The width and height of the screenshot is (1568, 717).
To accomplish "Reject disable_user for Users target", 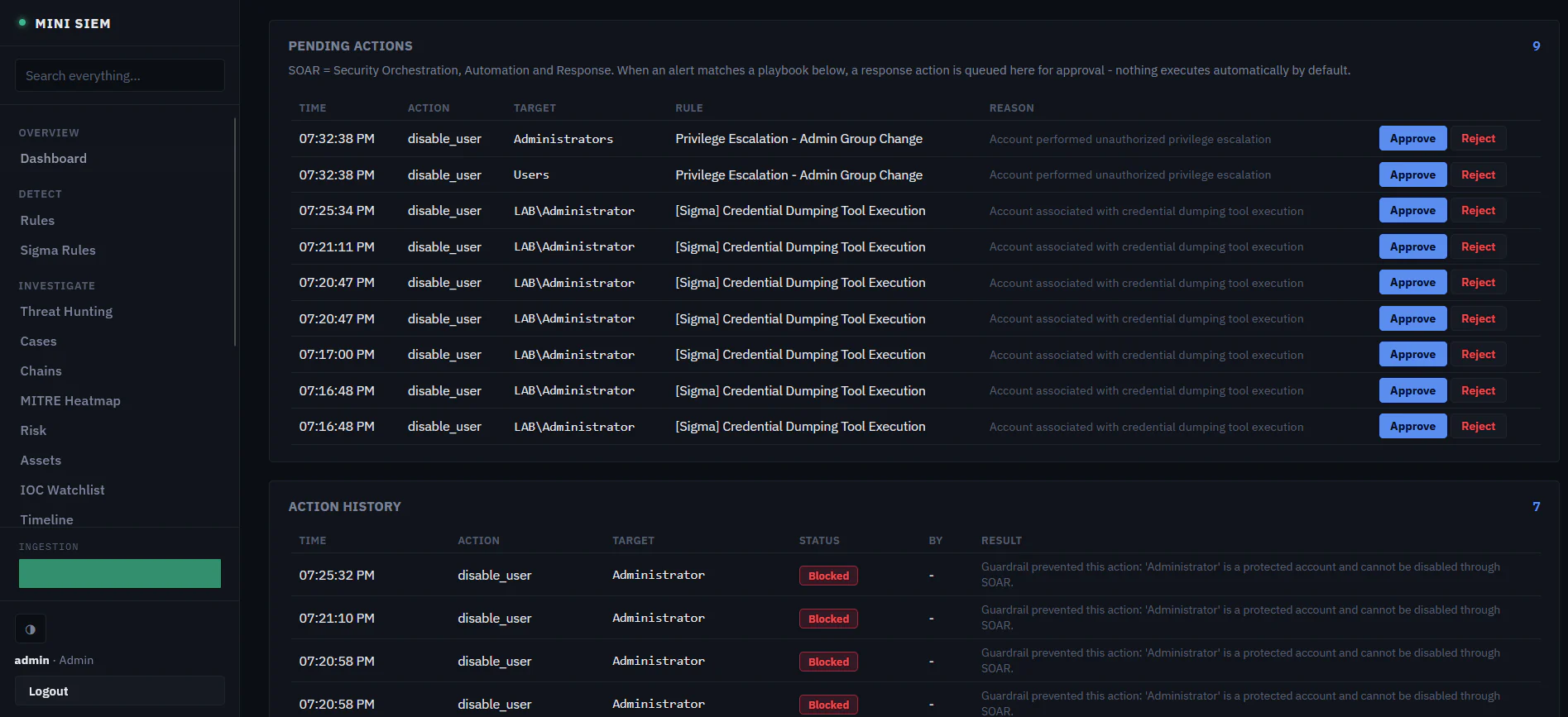I will 1478,174.
